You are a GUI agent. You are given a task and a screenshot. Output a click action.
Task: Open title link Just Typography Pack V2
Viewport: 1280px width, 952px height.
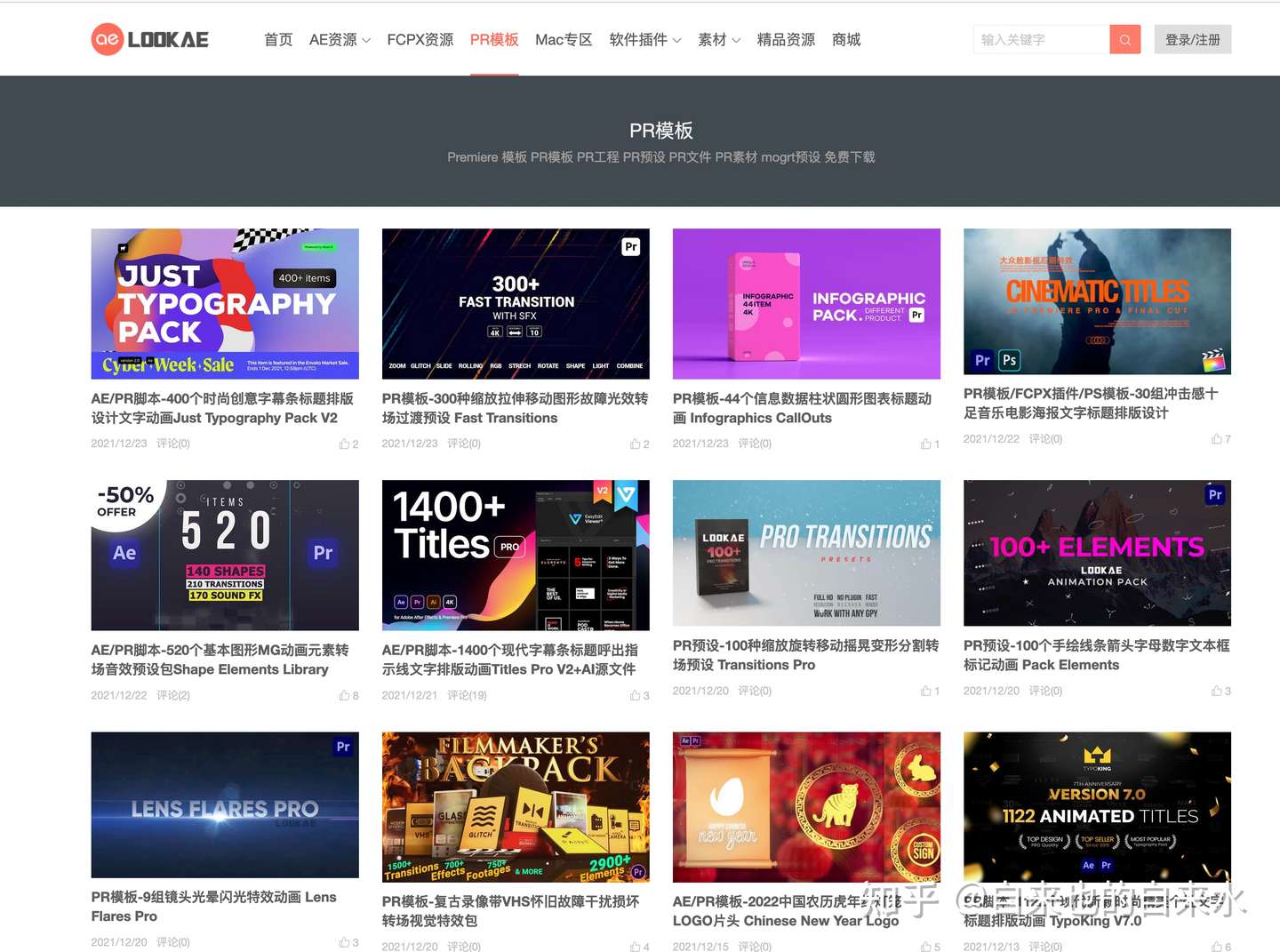(222, 408)
